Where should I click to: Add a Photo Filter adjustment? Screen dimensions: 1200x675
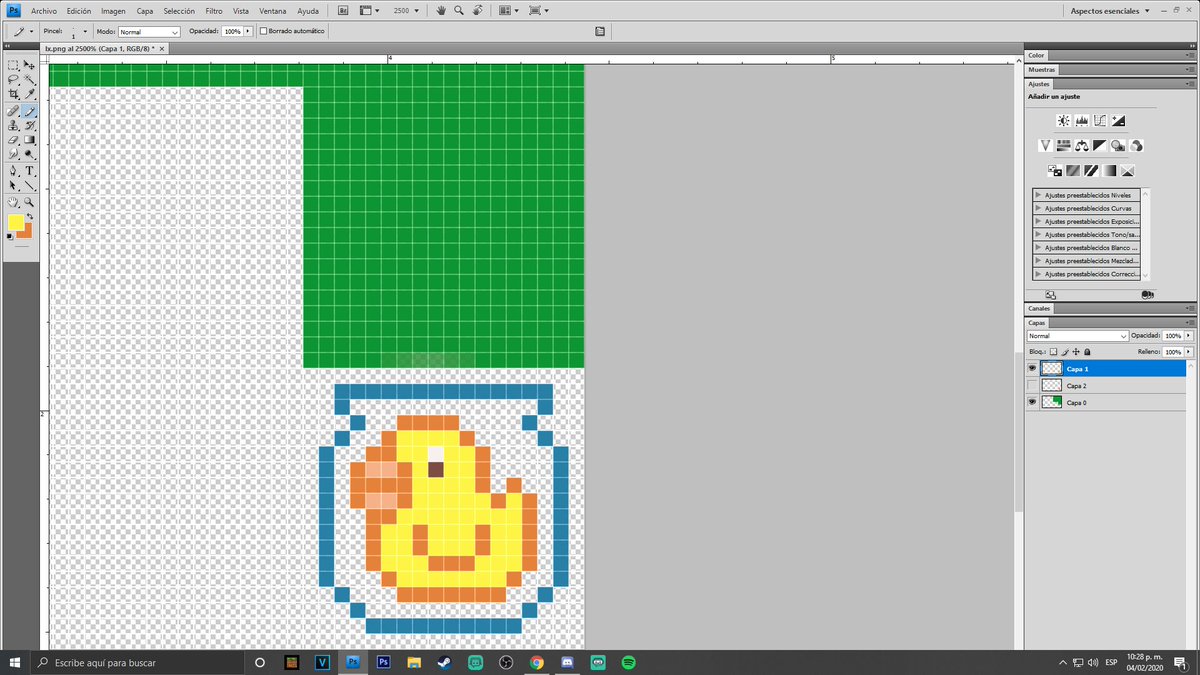[1118, 145]
